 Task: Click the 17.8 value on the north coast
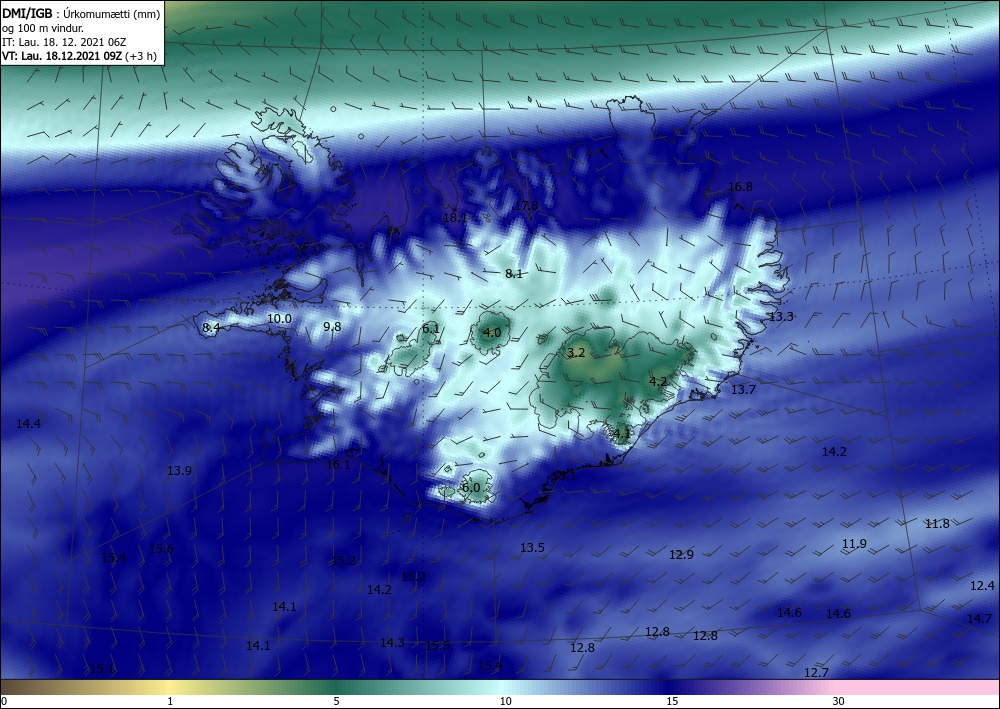point(526,205)
